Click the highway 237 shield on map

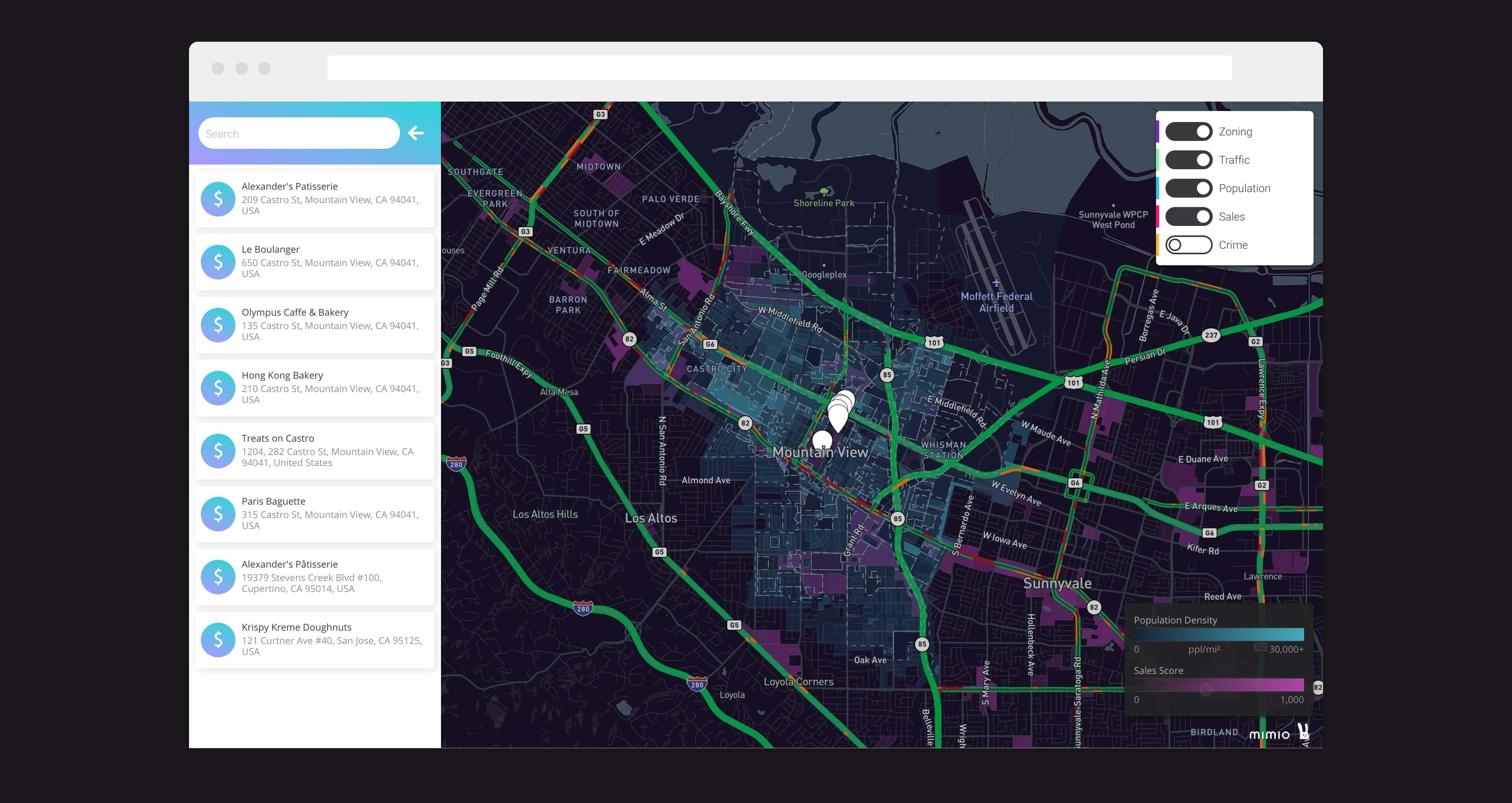click(1211, 335)
